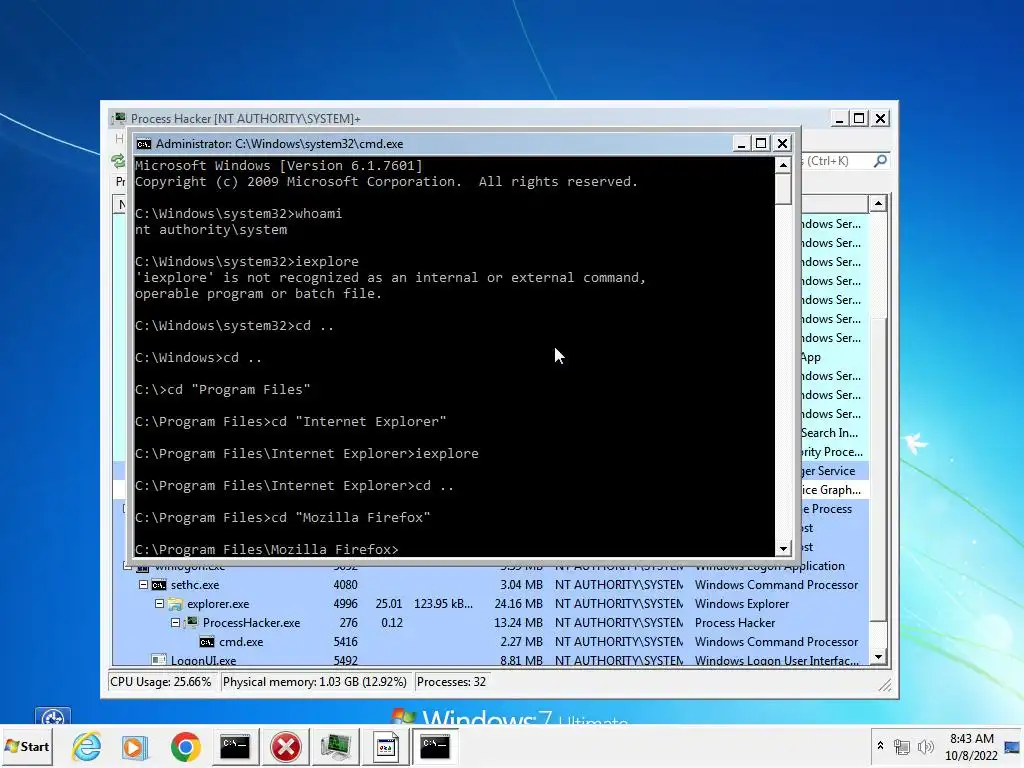Select the explorer.exe process row
This screenshot has height=768, width=1024.
tap(490, 604)
